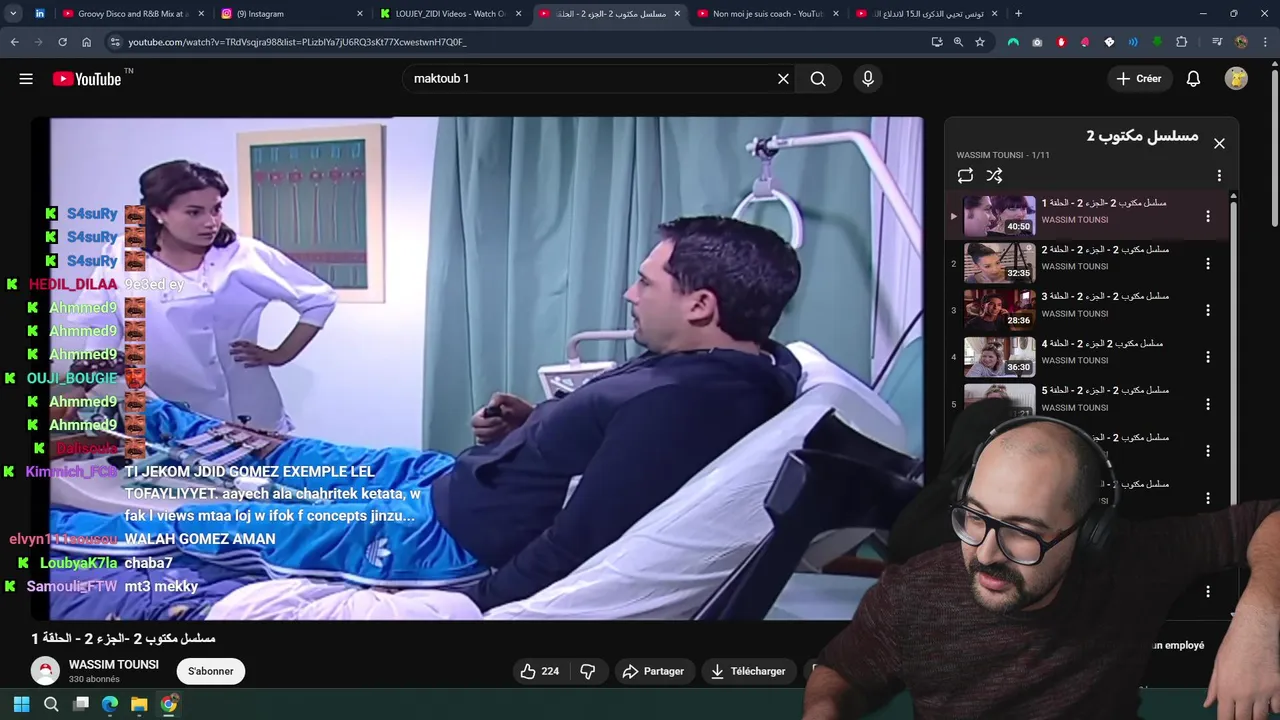Toggle playlist loop
The width and height of the screenshot is (1280, 720).
965,176
